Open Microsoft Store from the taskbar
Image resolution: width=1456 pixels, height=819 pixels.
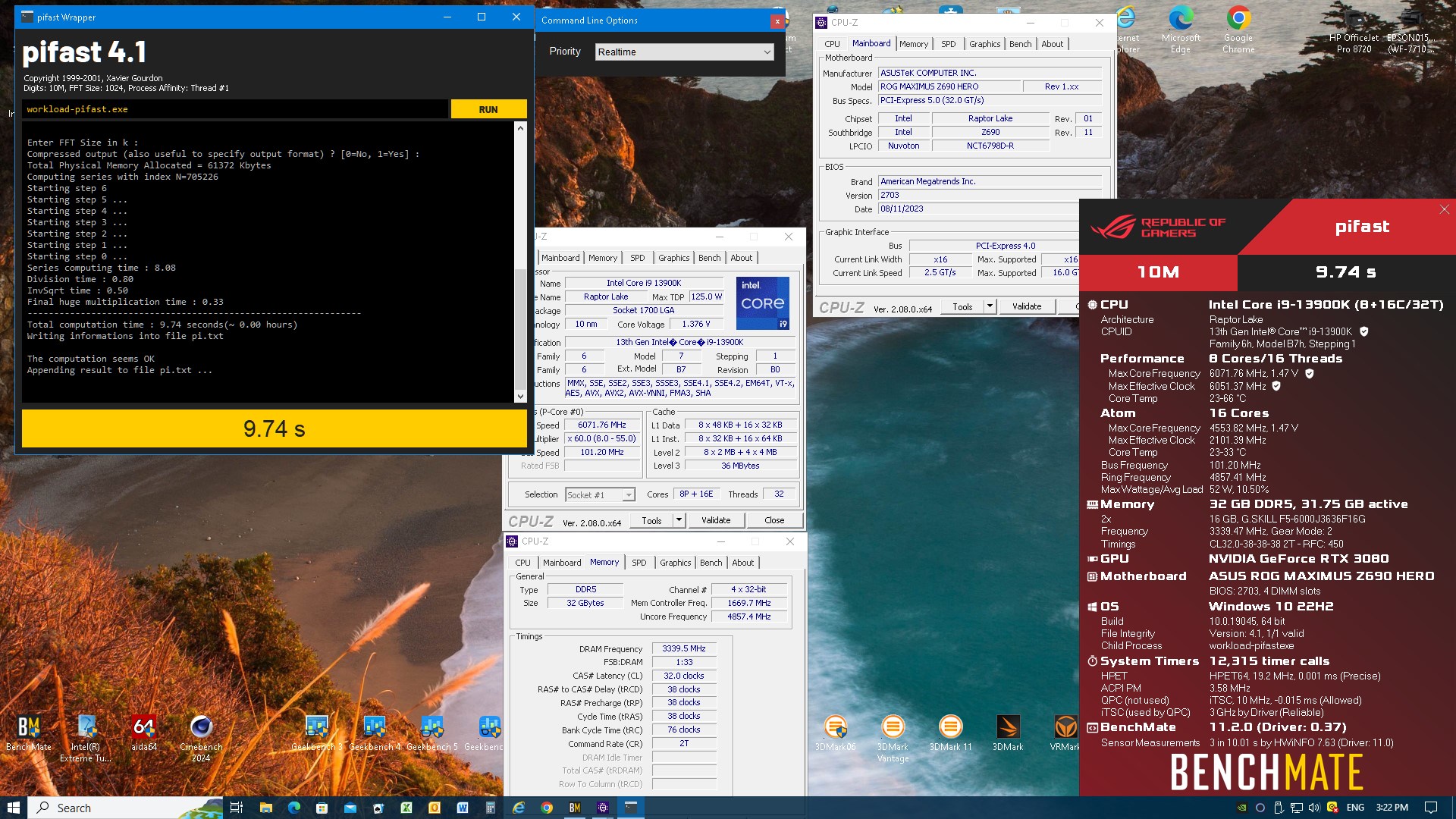(x=322, y=808)
